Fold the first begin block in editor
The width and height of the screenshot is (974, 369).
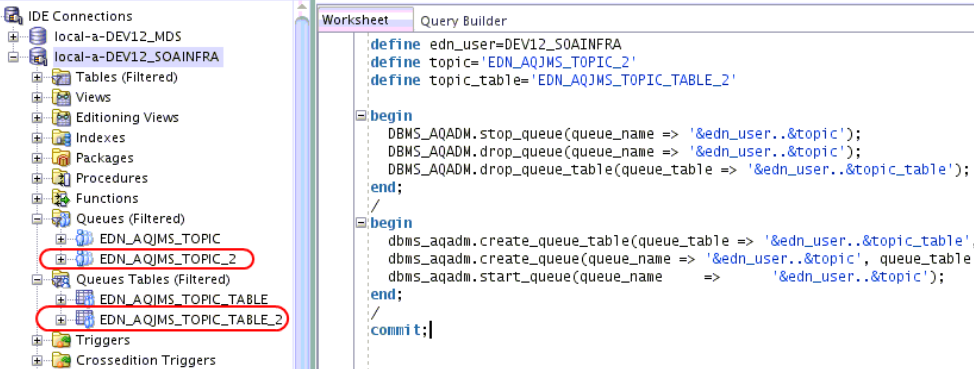(x=361, y=116)
